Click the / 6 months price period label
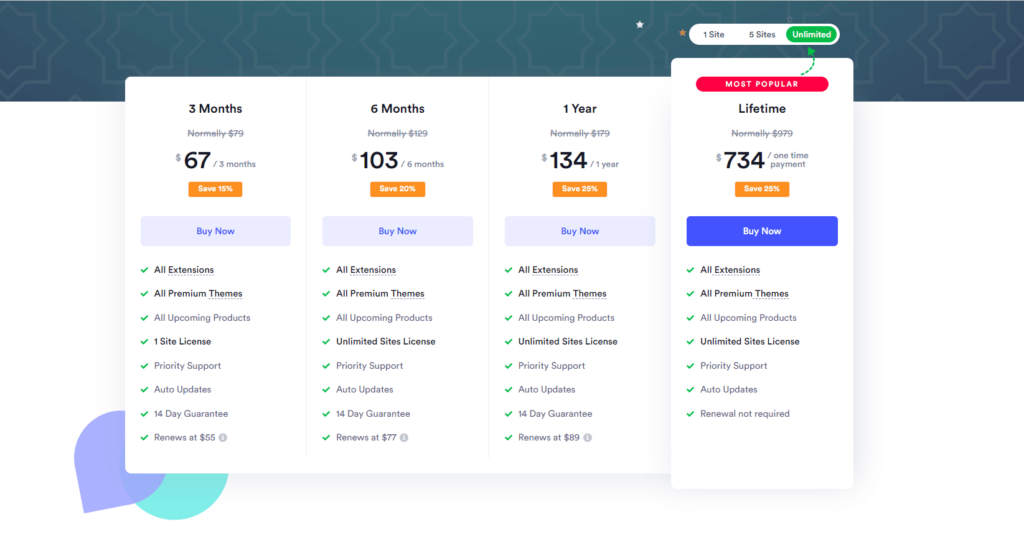The width and height of the screenshot is (1024, 537). (x=423, y=165)
